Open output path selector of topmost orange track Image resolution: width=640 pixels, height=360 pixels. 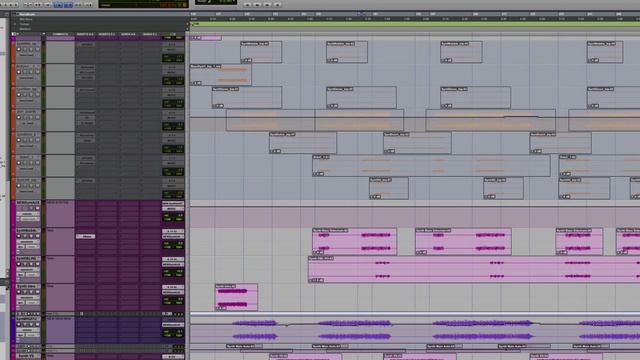click(x=173, y=49)
